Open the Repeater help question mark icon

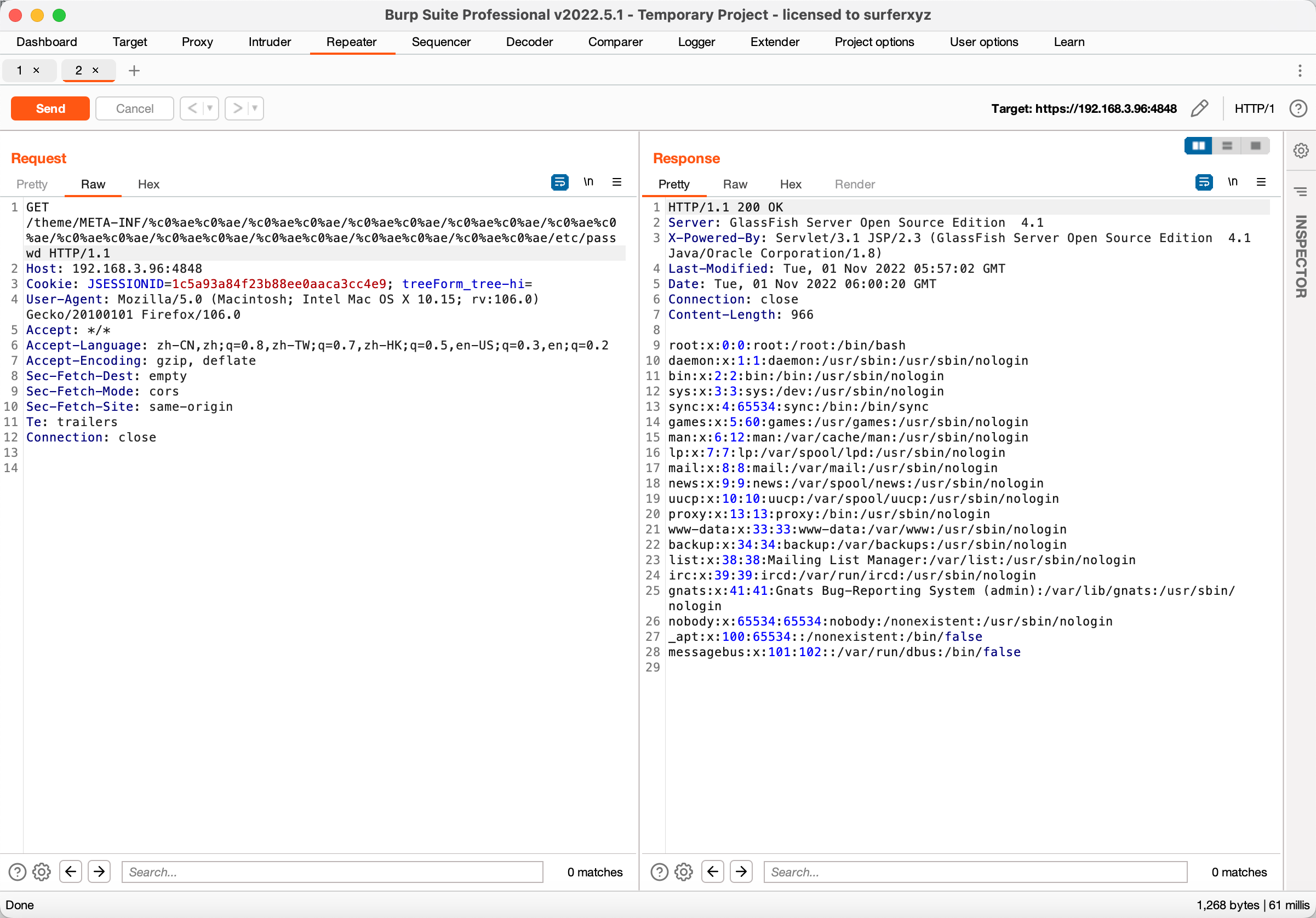(x=1298, y=108)
